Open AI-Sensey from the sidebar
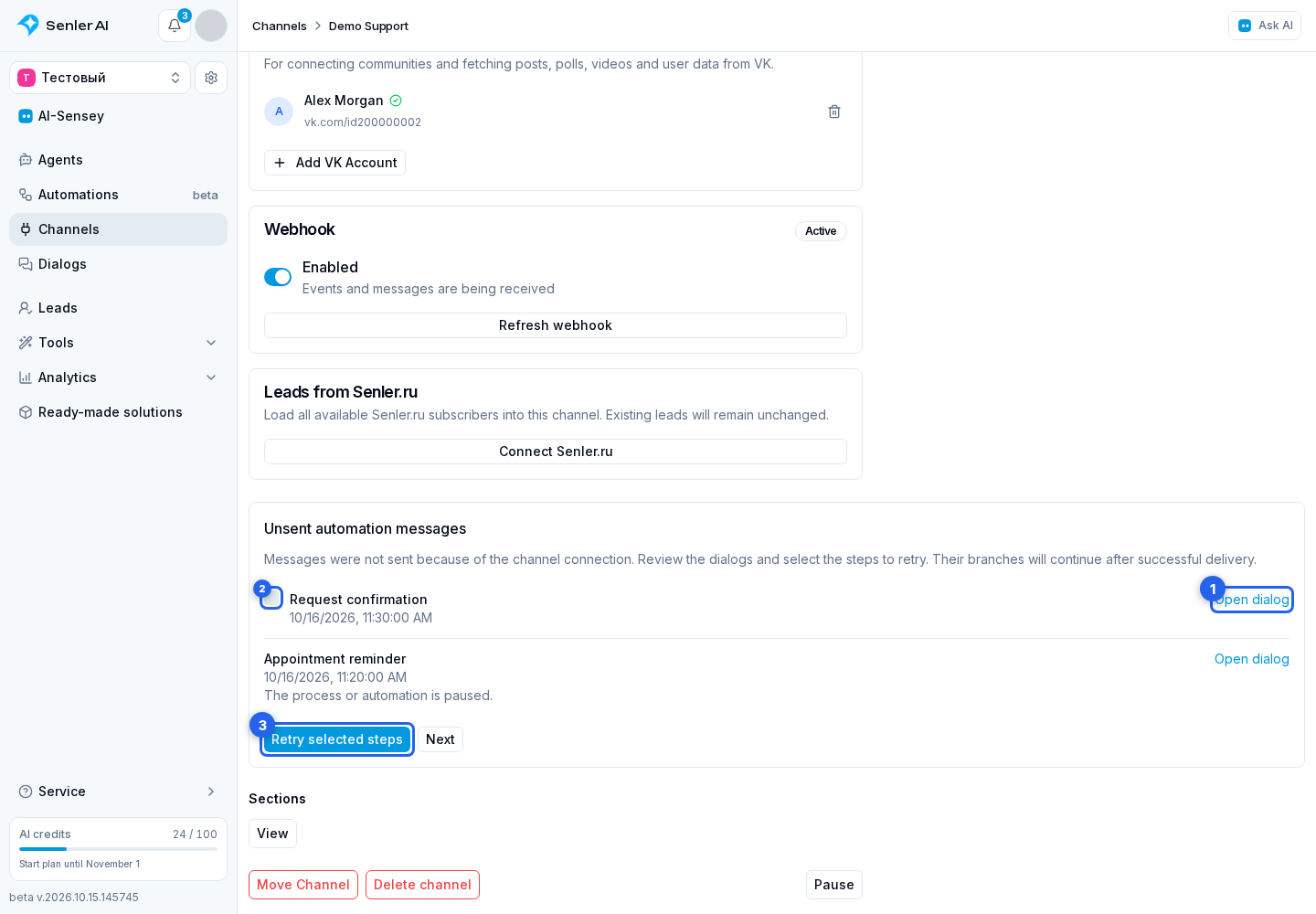 point(118,116)
